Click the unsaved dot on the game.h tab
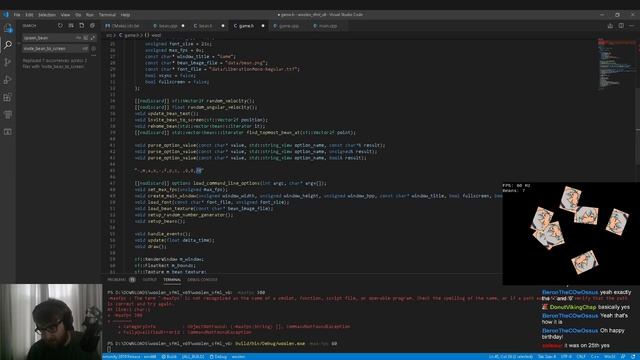The height and width of the screenshot is (360, 640). tap(263, 26)
